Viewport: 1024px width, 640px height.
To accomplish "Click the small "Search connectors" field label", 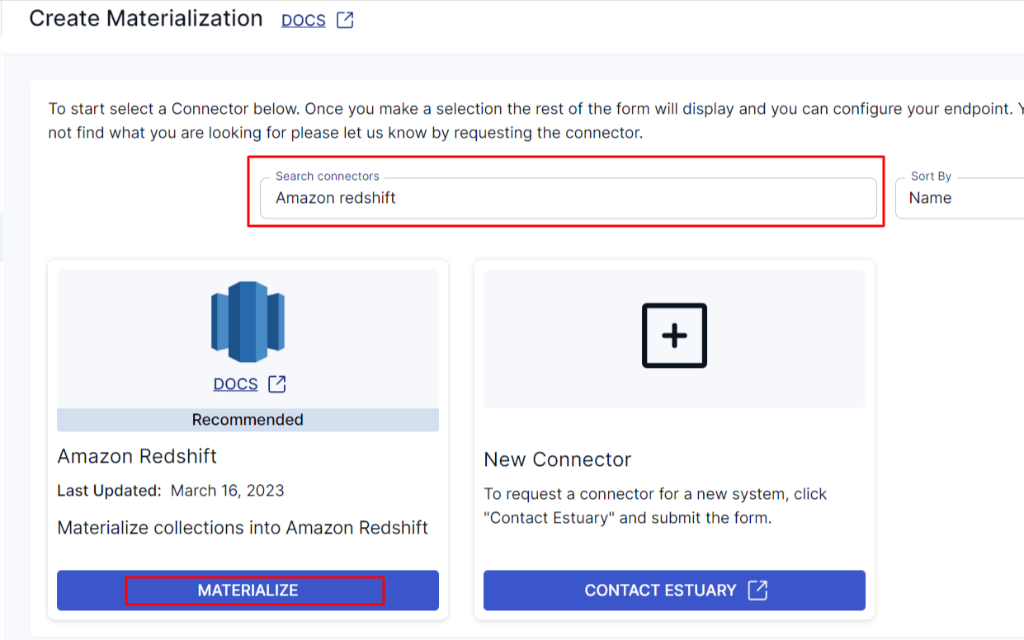I will click(x=327, y=176).
